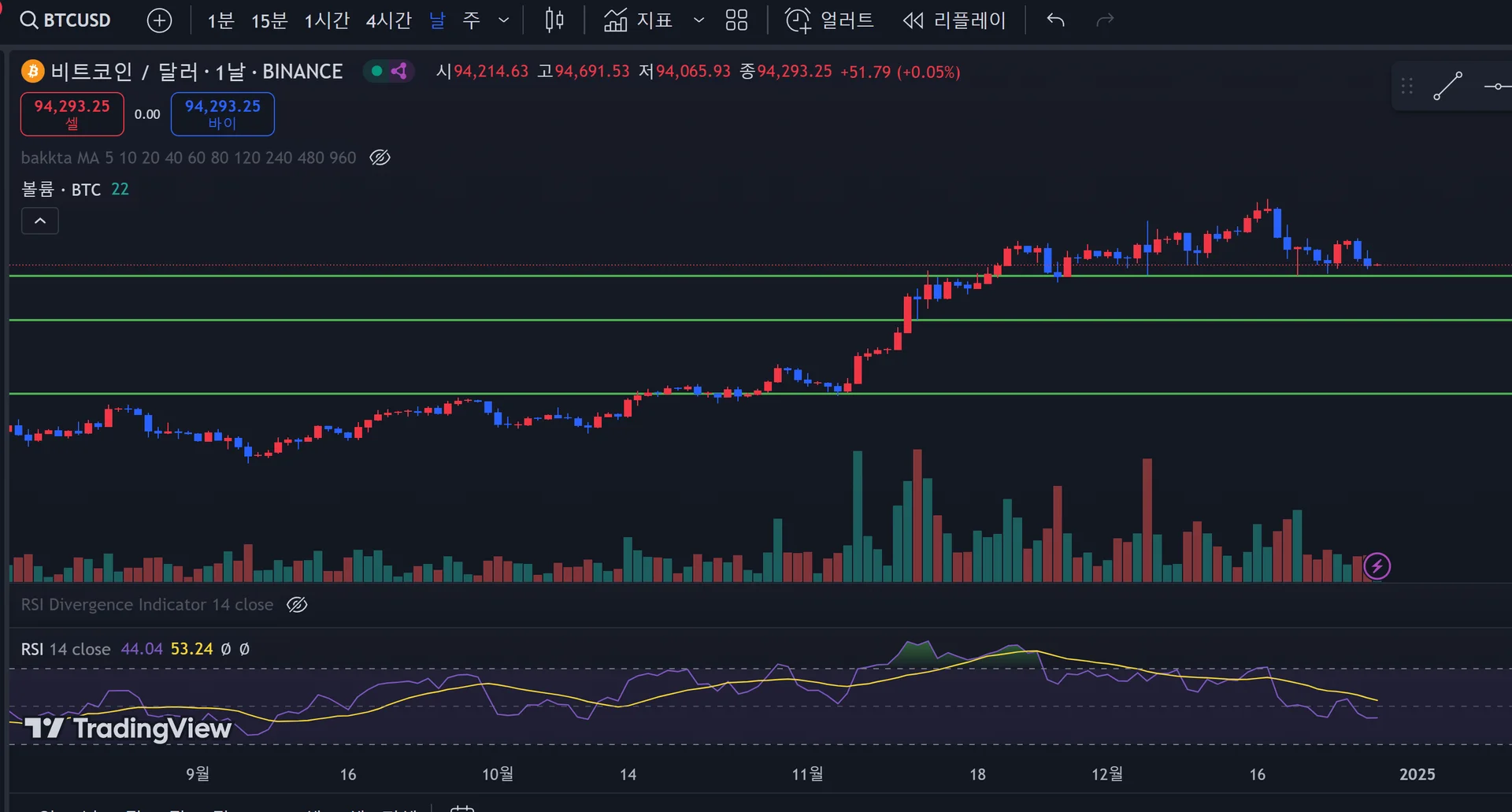Toggle visibility of RSI Divergence Indicator
The height and width of the screenshot is (812, 1512).
297,605
